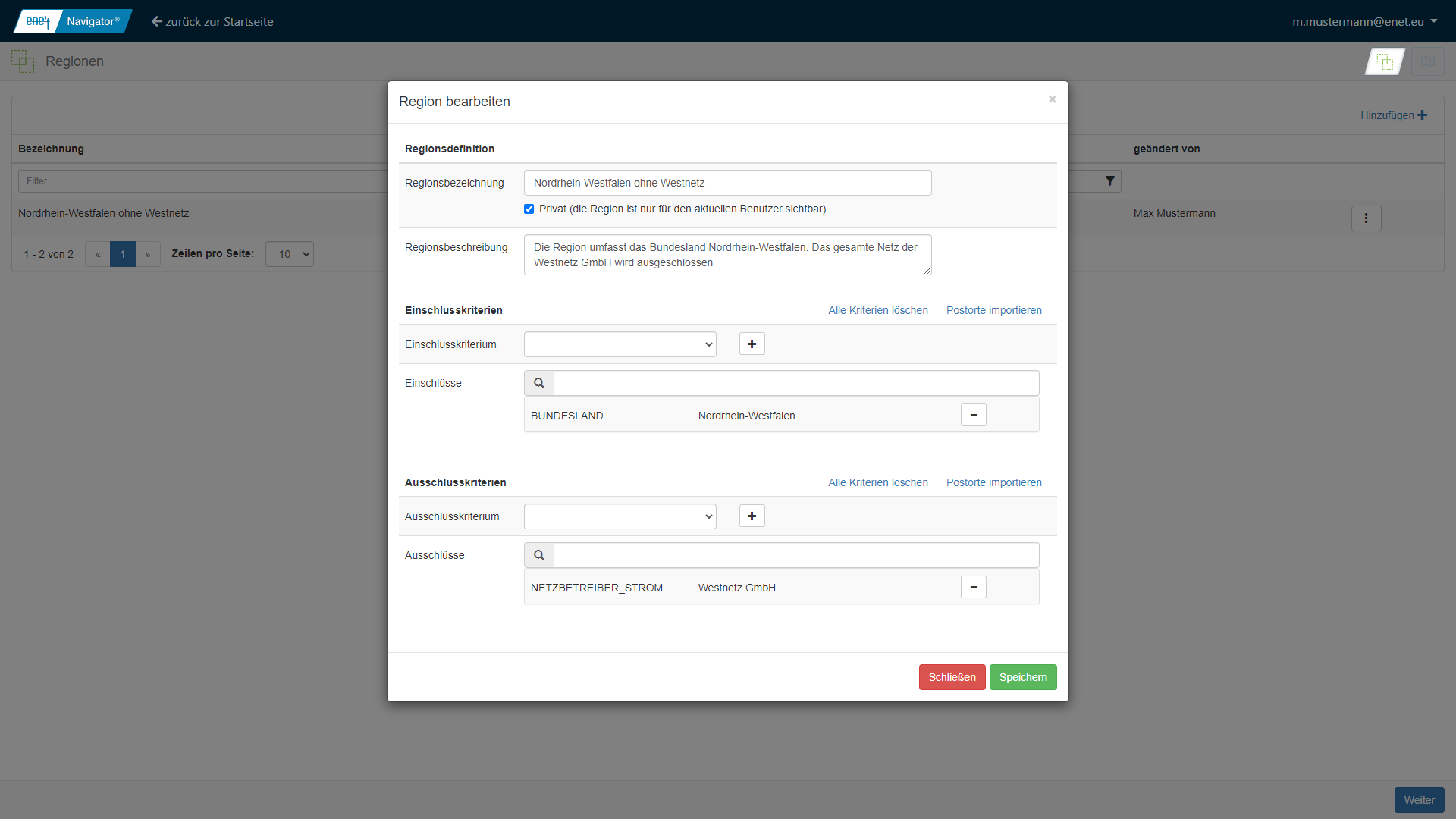Click the Regionsbezeichnung text field

[727, 183]
